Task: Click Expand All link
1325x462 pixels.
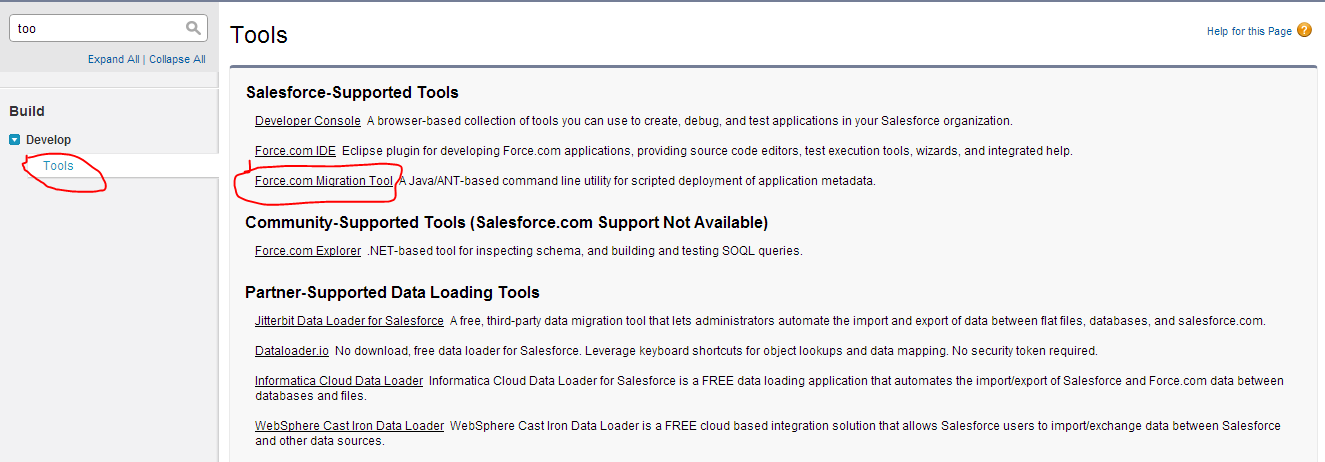Action: [113, 59]
